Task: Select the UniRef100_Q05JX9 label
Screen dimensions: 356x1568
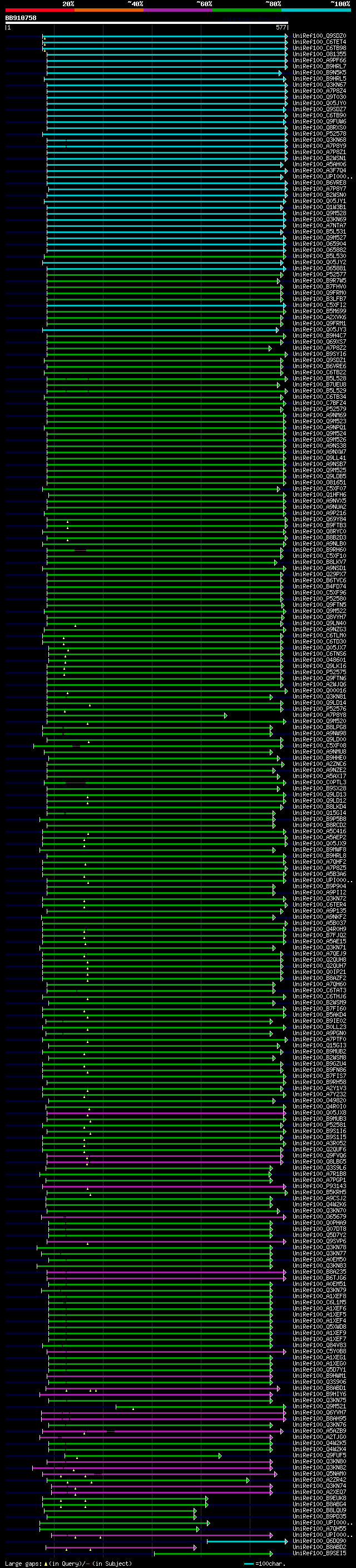Action: point(319,844)
